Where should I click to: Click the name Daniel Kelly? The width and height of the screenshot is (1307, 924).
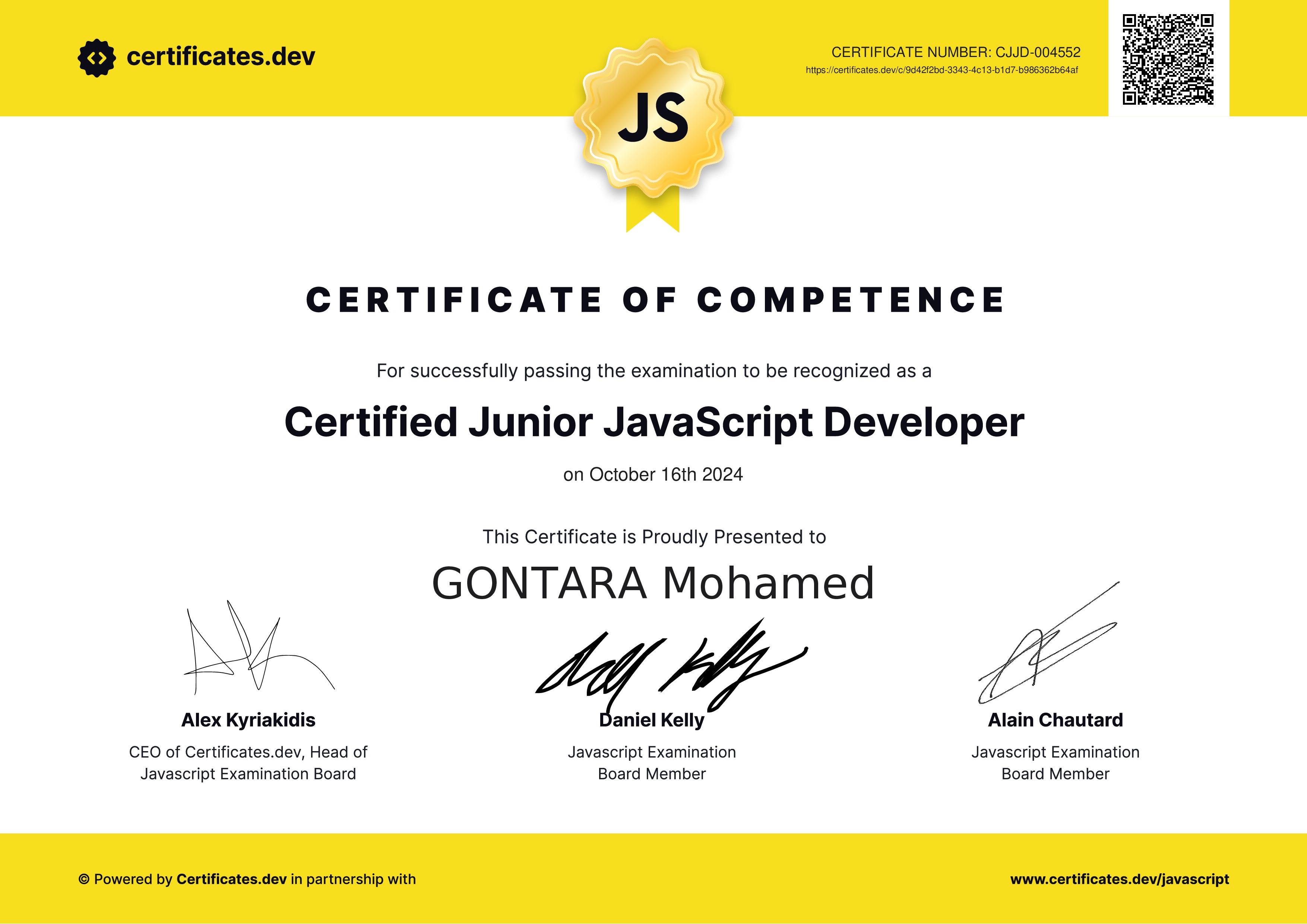[652, 721]
